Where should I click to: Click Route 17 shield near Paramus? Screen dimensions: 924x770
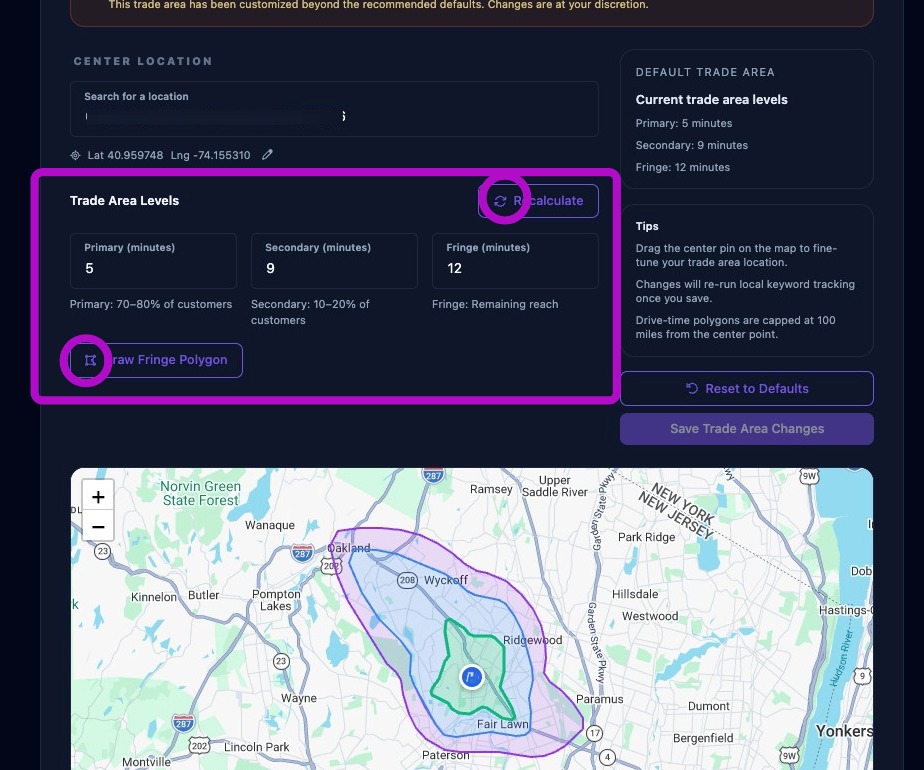595,733
